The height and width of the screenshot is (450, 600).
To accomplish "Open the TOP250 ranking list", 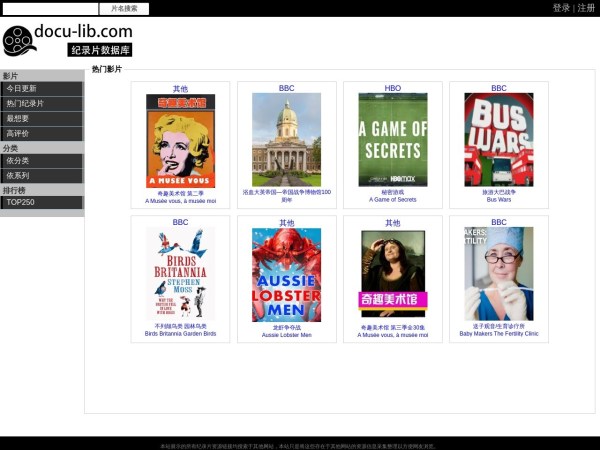I will 42,202.
